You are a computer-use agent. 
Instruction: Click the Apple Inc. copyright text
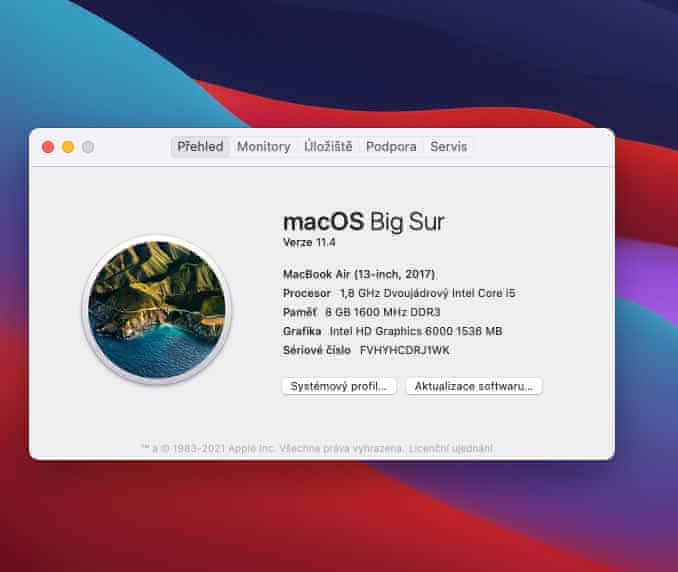tap(272, 448)
